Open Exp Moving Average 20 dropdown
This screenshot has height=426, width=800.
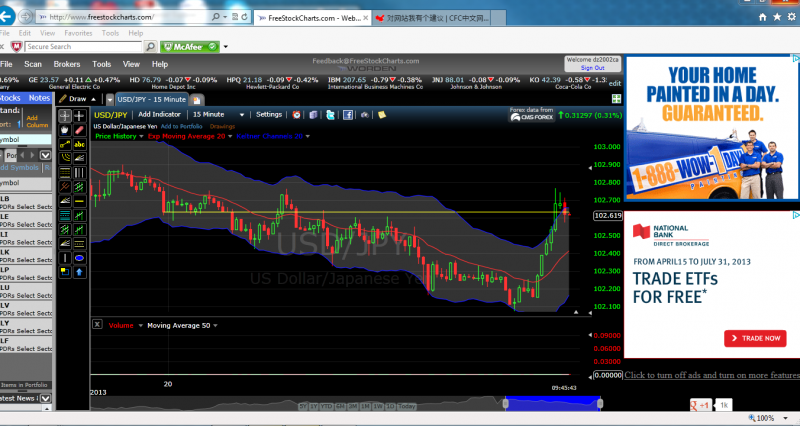(x=230, y=136)
